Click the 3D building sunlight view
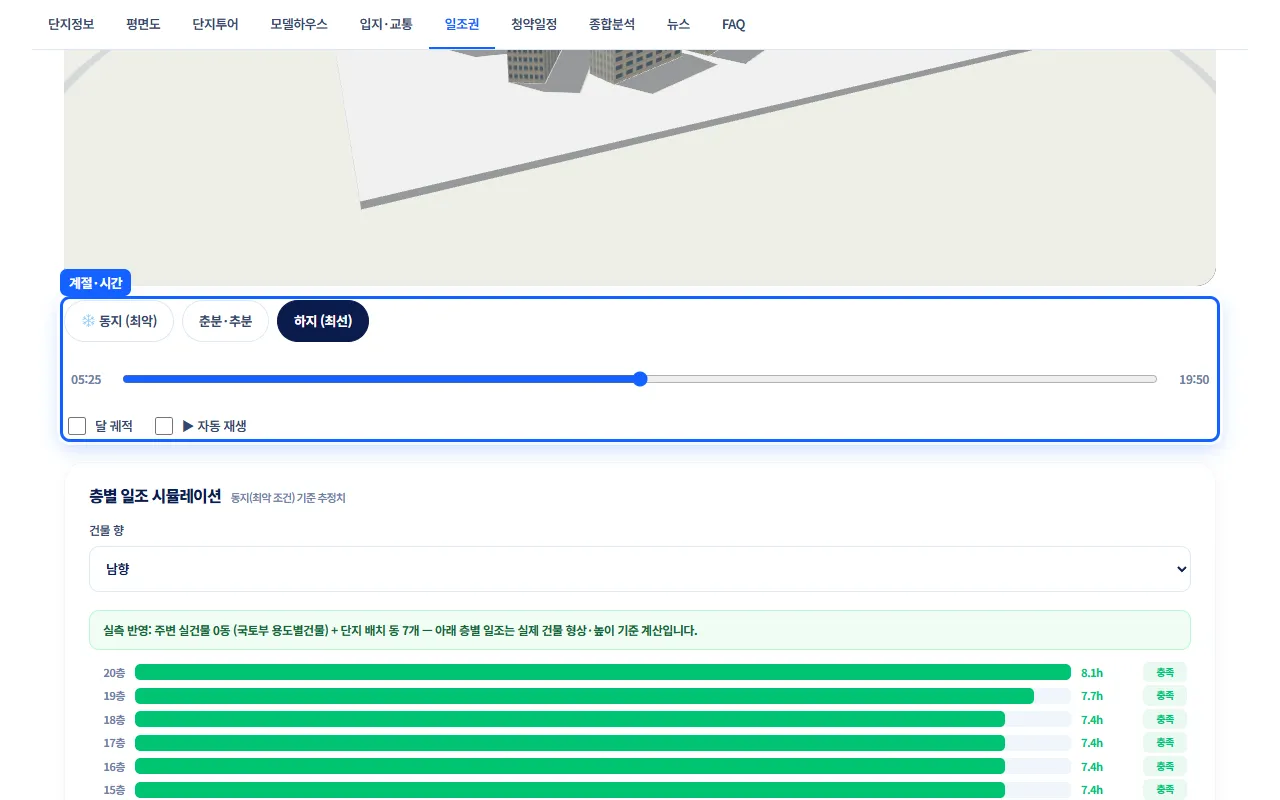Screen dimensions: 1280x800 (x=640, y=168)
